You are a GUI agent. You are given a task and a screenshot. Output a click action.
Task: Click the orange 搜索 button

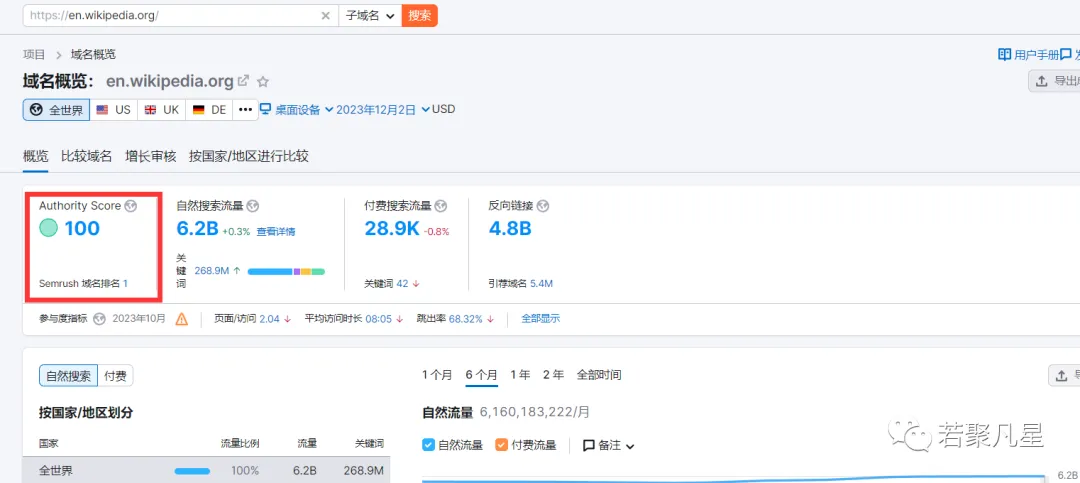point(419,15)
